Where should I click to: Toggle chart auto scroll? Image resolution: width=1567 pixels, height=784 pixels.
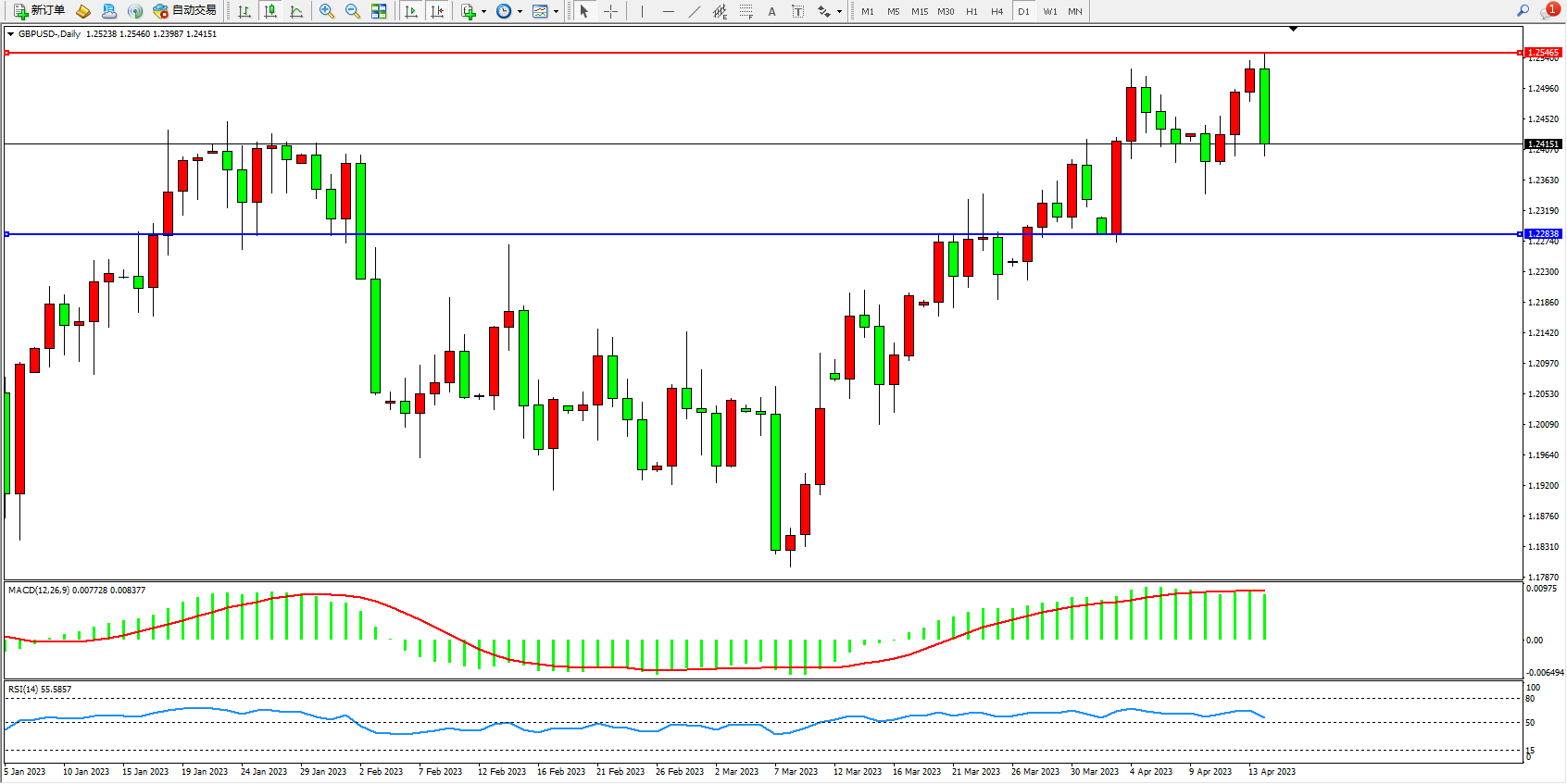click(x=411, y=11)
